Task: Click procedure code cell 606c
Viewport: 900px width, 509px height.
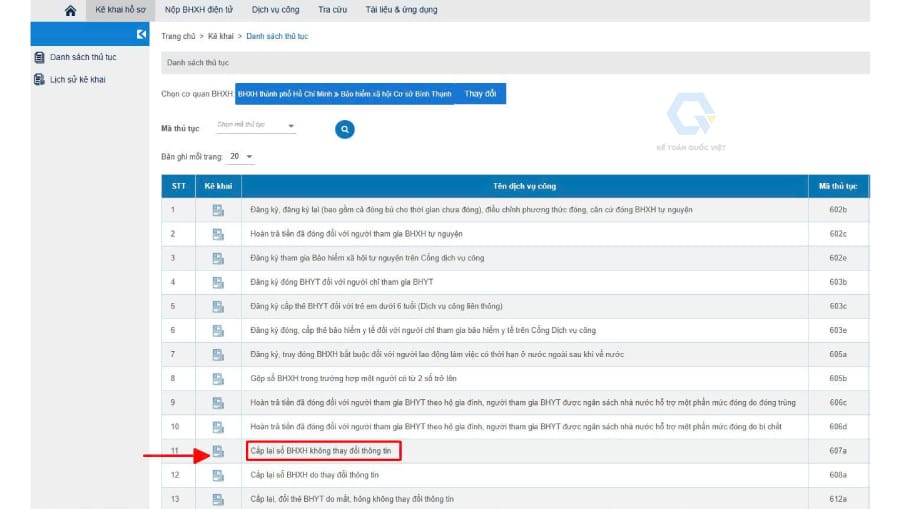Action: [x=838, y=403]
